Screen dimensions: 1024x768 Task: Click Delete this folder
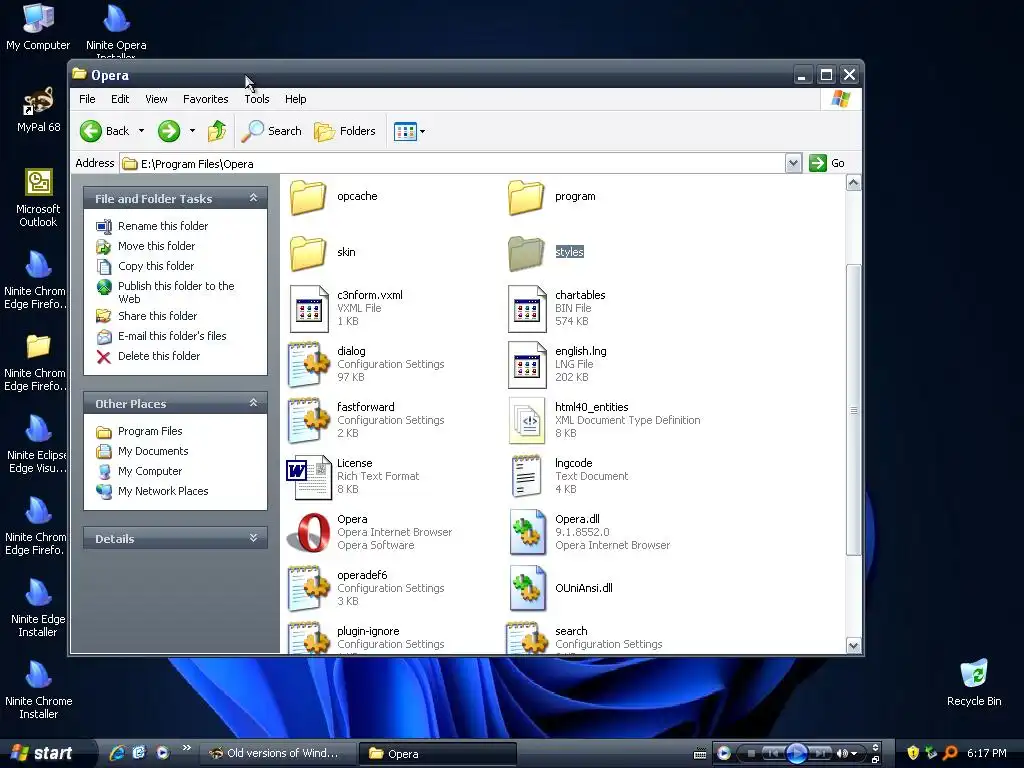pyautogui.click(x=159, y=356)
